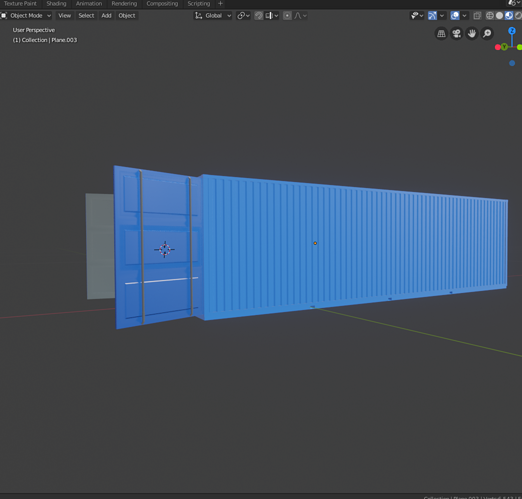Click the '(1) Collection | Plane.003' label
Screen dimensions: 522x499
pos(45,40)
